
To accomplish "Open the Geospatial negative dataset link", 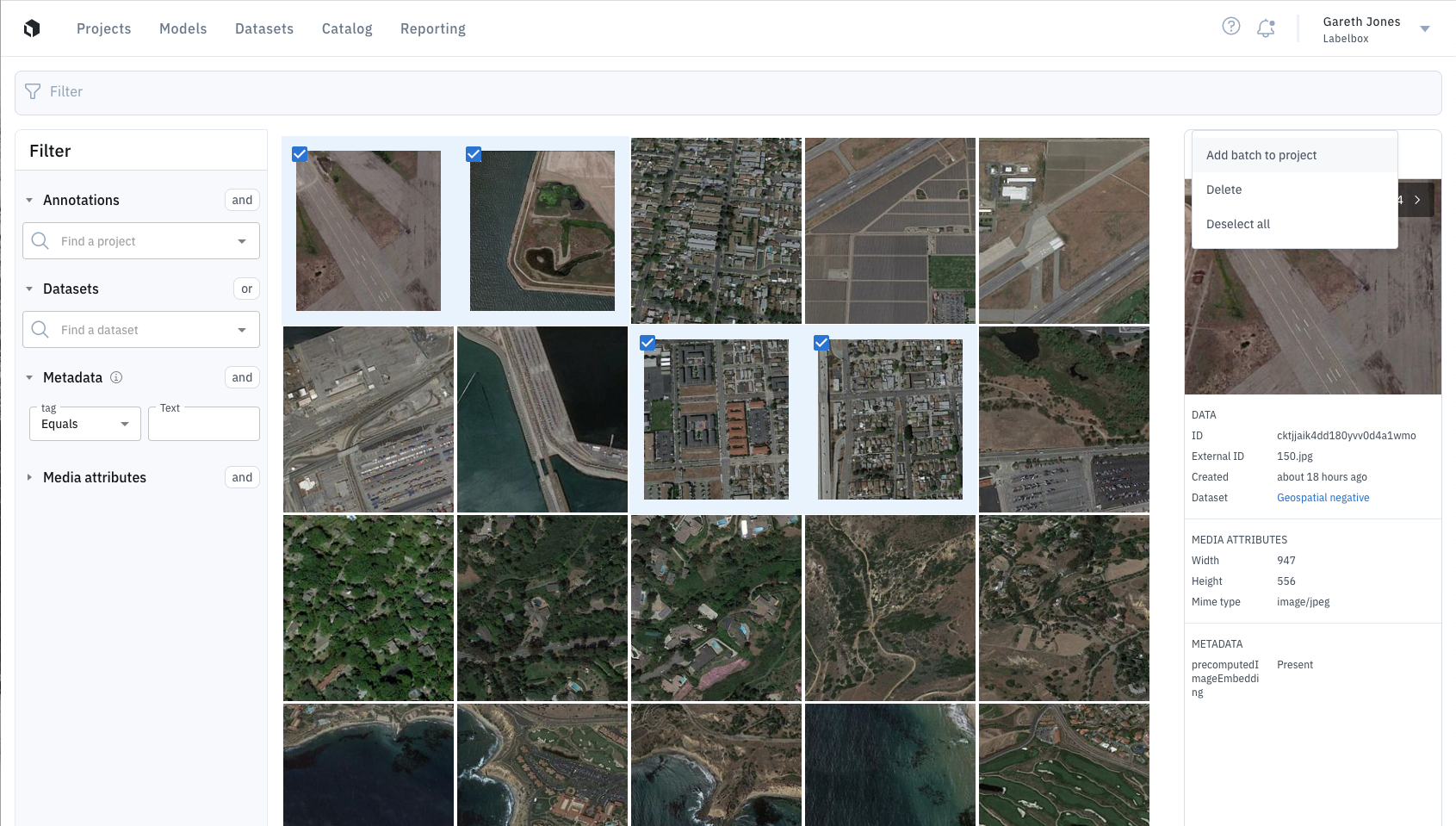I will (1323, 498).
